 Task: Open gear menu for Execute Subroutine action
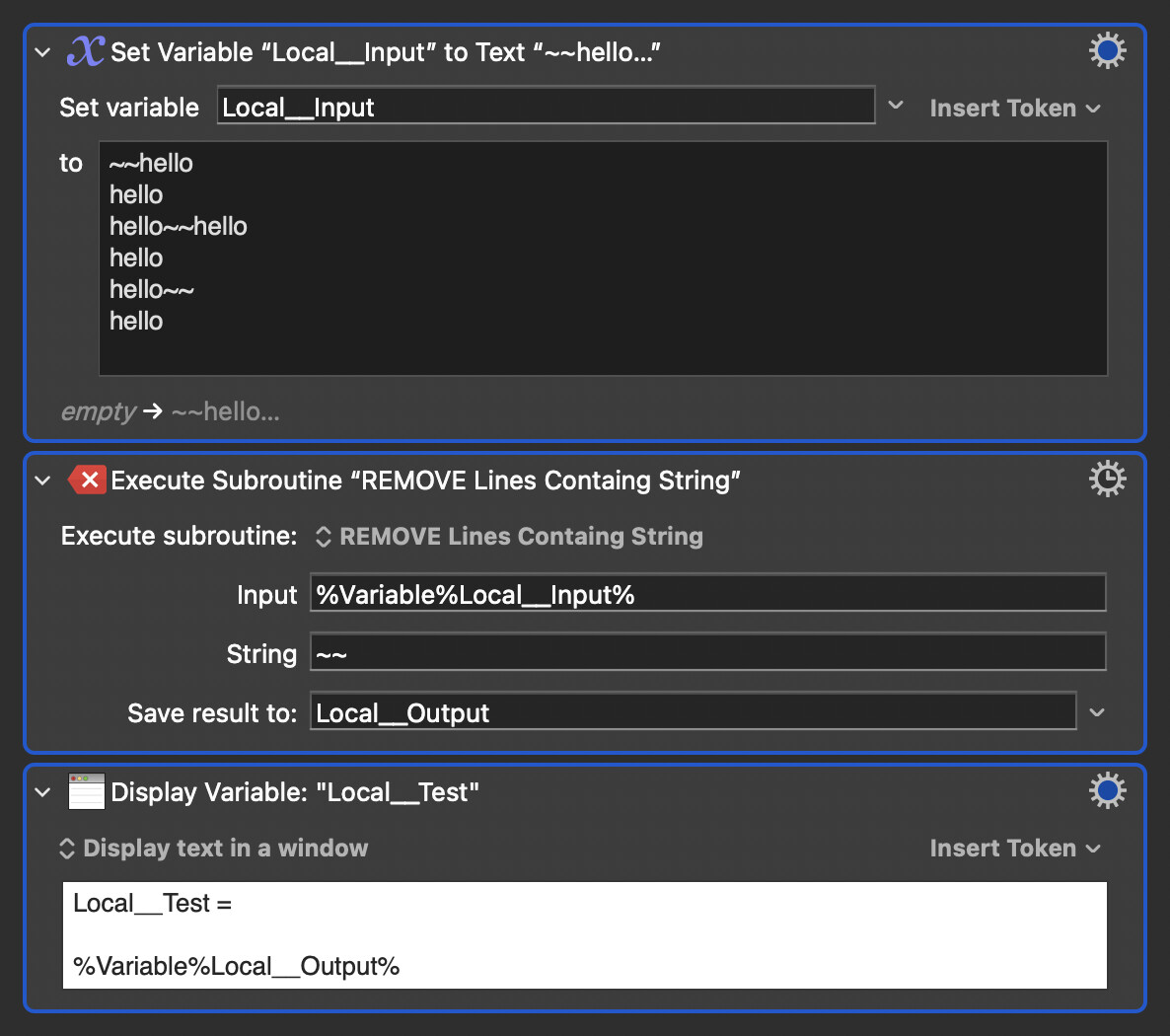tap(1107, 479)
